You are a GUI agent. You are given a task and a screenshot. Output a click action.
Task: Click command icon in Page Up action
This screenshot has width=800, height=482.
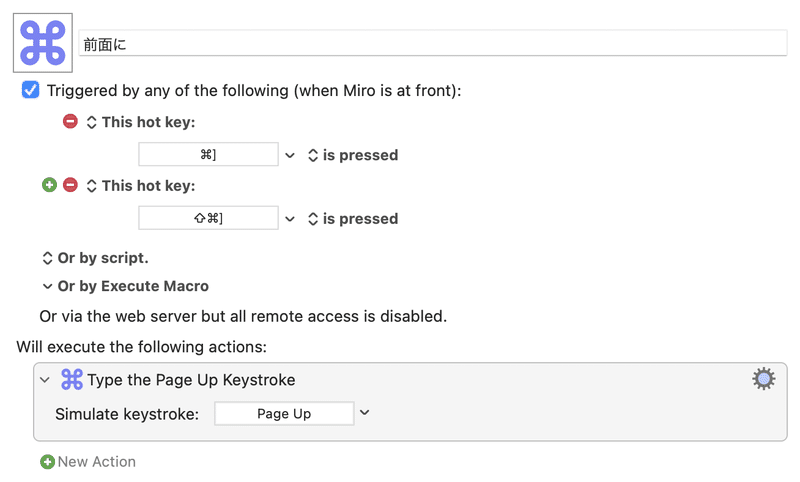(72, 379)
